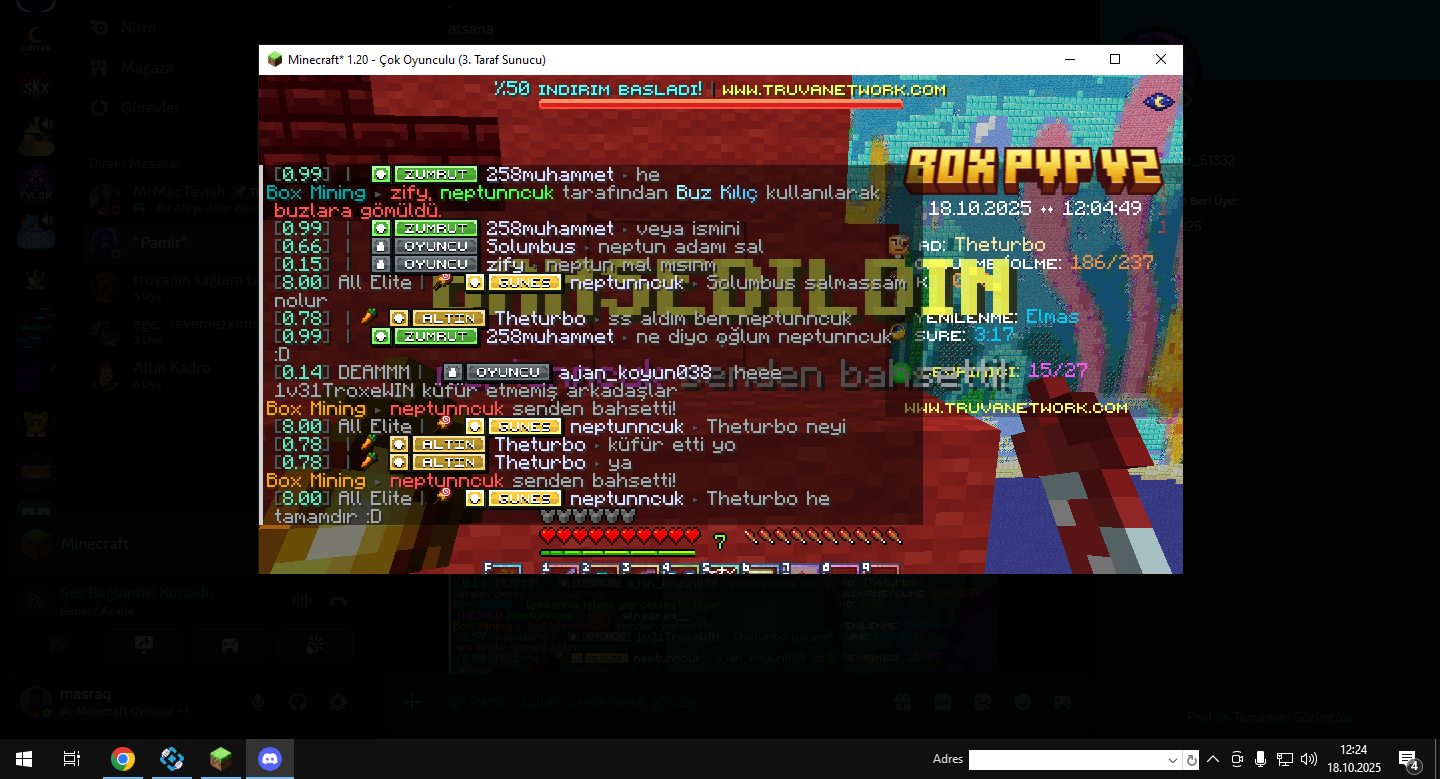1440x779 pixels.
Task: Toggle camera in voice panel
Action: (x=58, y=645)
